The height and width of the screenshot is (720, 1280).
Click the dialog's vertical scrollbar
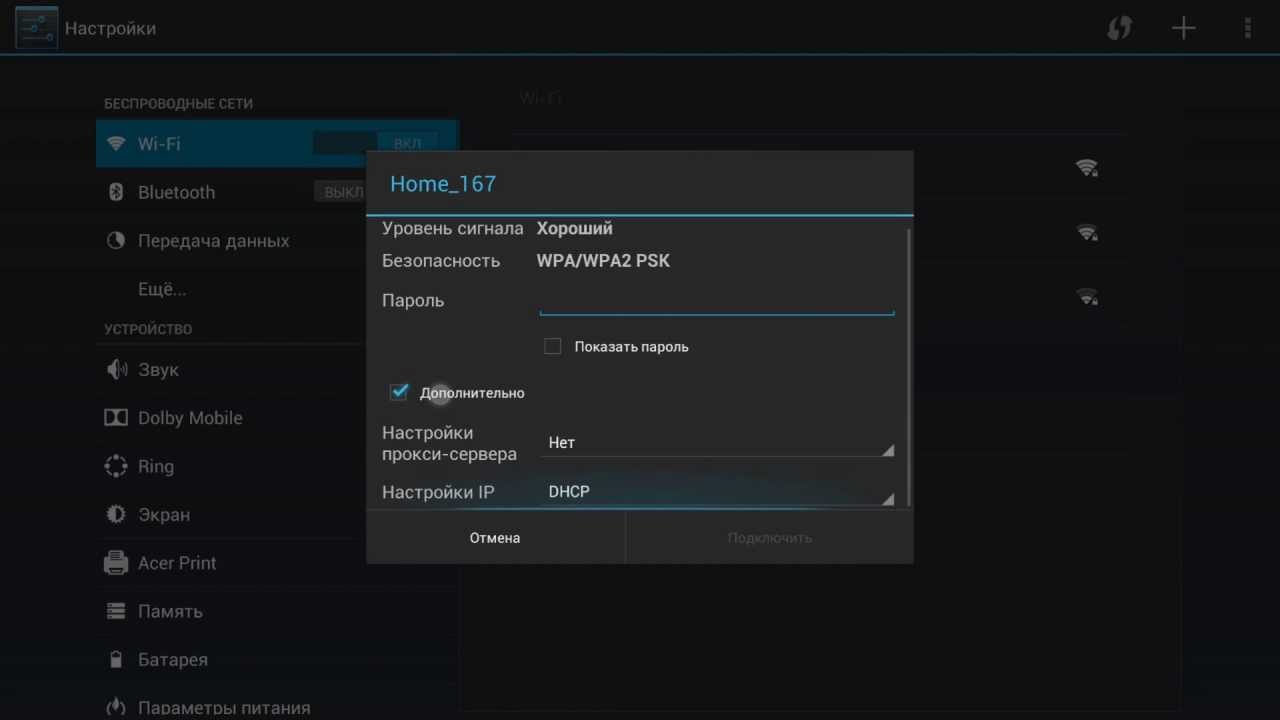point(908,366)
